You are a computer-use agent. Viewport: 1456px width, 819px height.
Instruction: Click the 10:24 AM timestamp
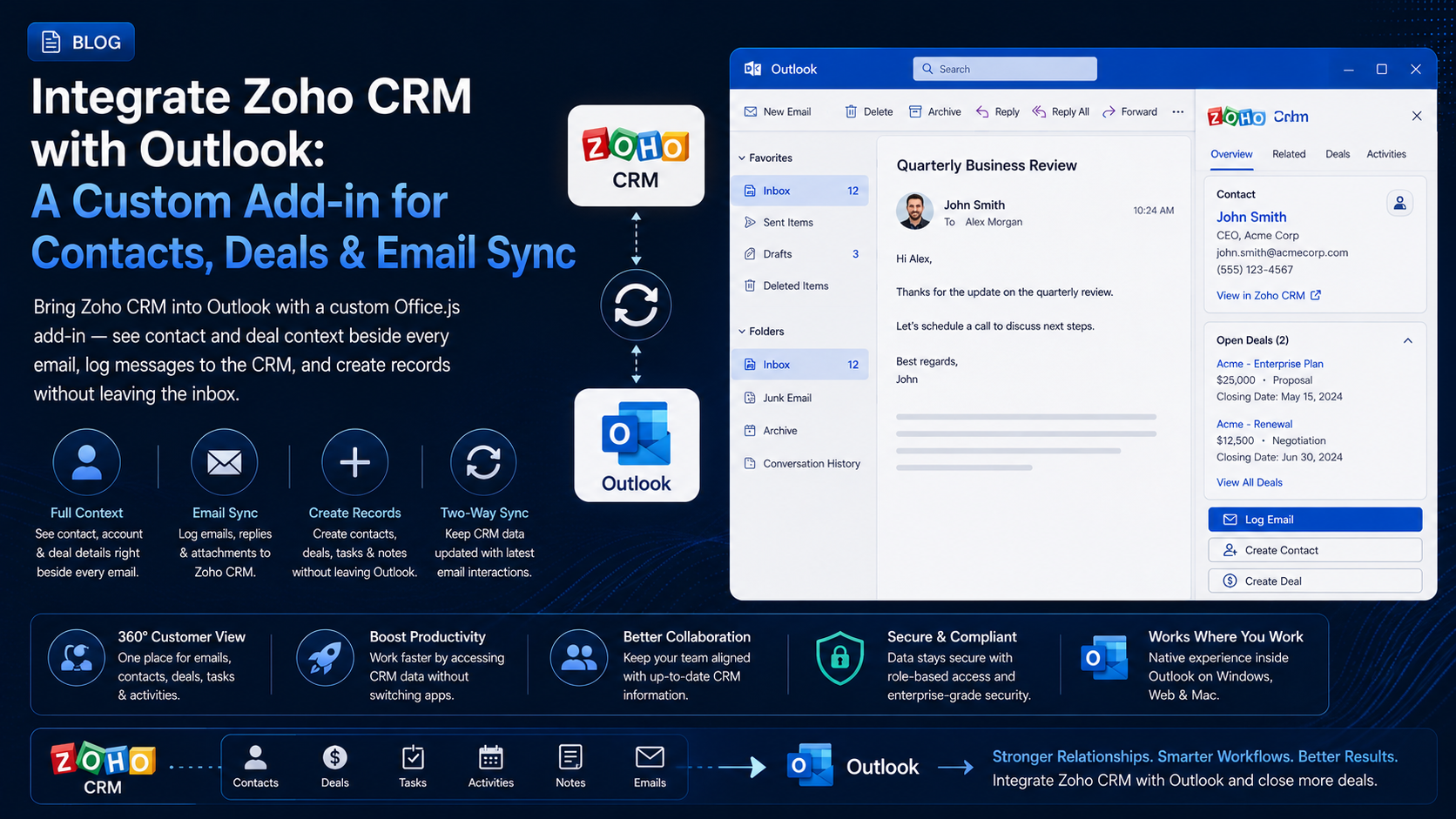[1153, 211]
